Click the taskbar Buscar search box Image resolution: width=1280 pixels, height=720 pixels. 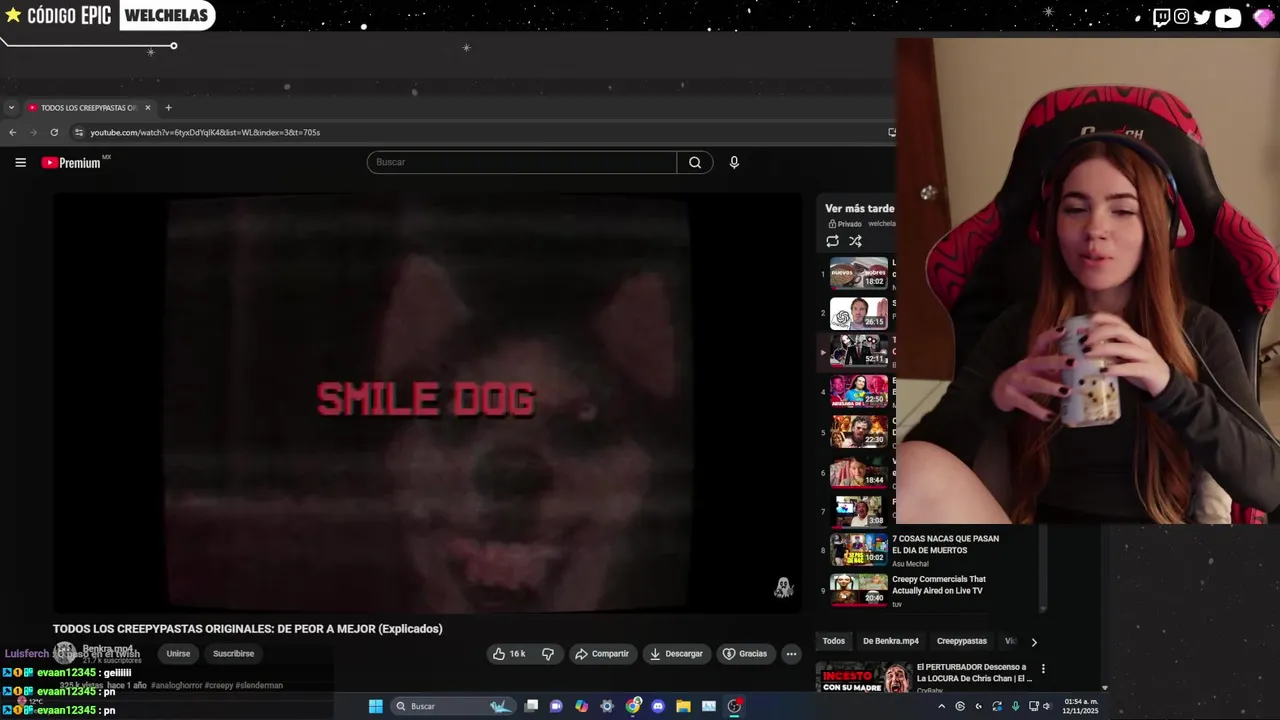pyautogui.click(x=454, y=706)
